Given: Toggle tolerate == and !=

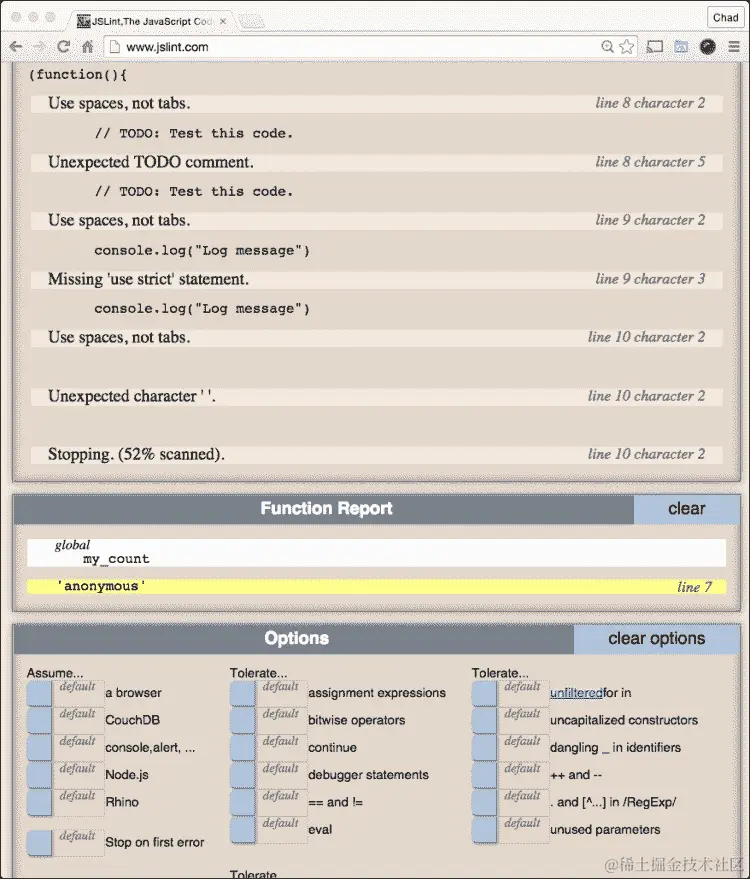Looking at the screenshot, I should pos(243,803).
